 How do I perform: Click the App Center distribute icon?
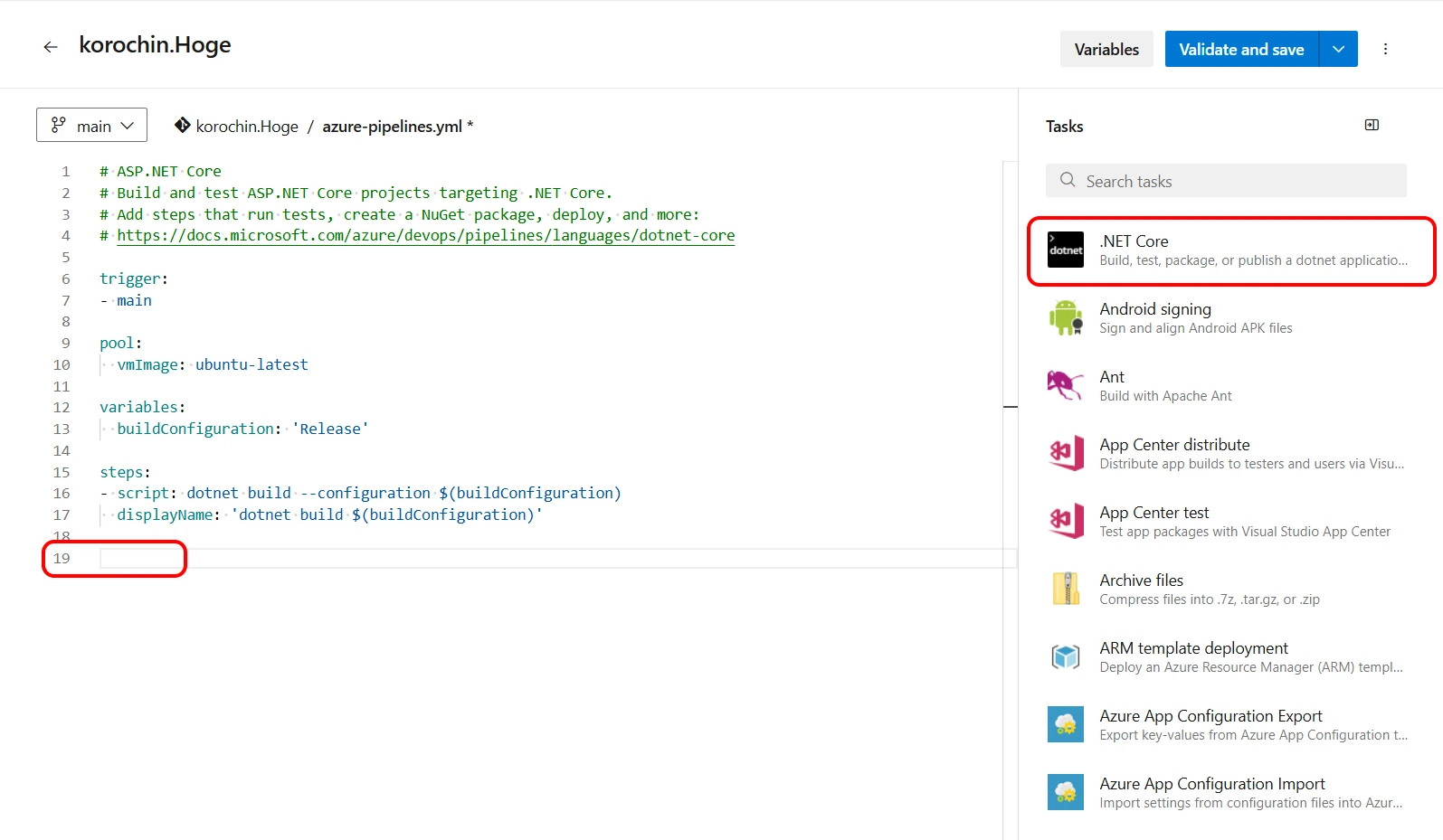point(1065,454)
